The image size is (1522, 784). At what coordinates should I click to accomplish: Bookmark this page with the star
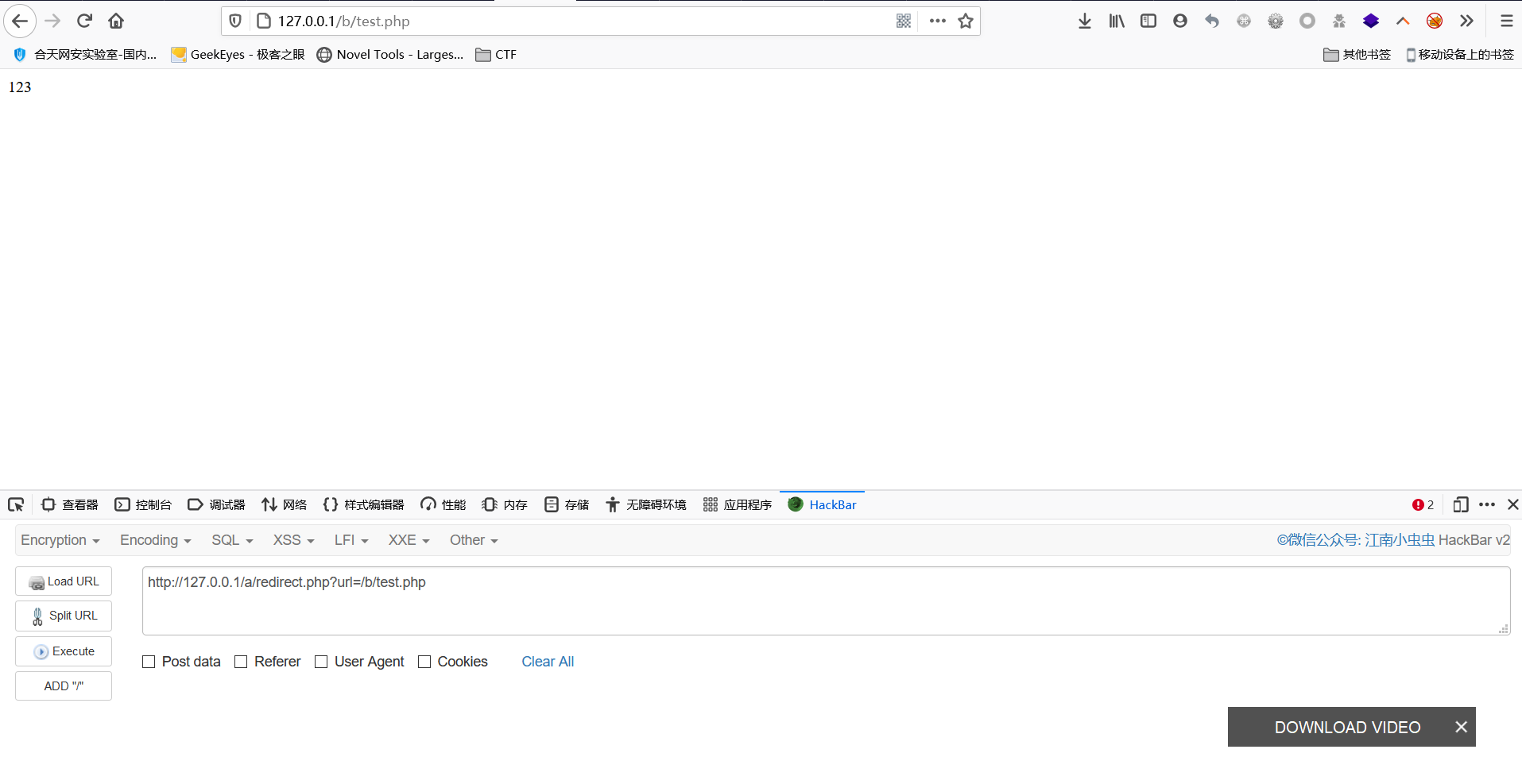(966, 21)
